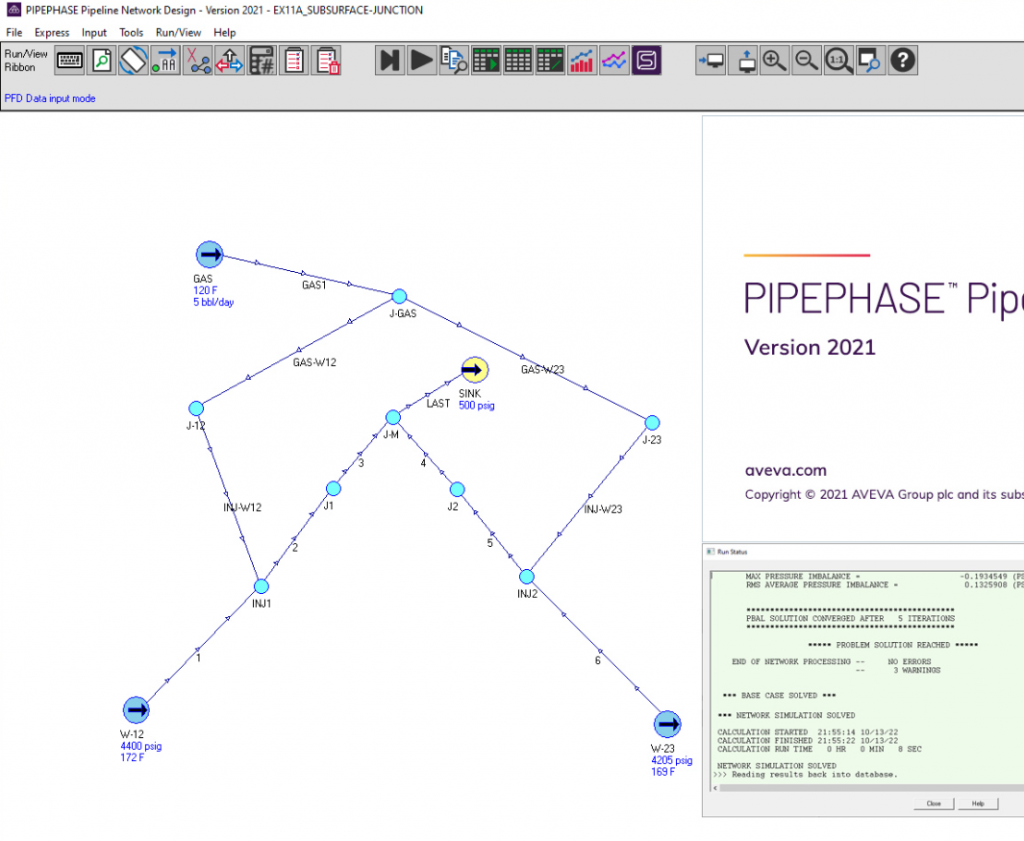The image size is (1024, 841).
Task: Click the clipboard with trash icon
Action: pyautogui.click(x=326, y=61)
